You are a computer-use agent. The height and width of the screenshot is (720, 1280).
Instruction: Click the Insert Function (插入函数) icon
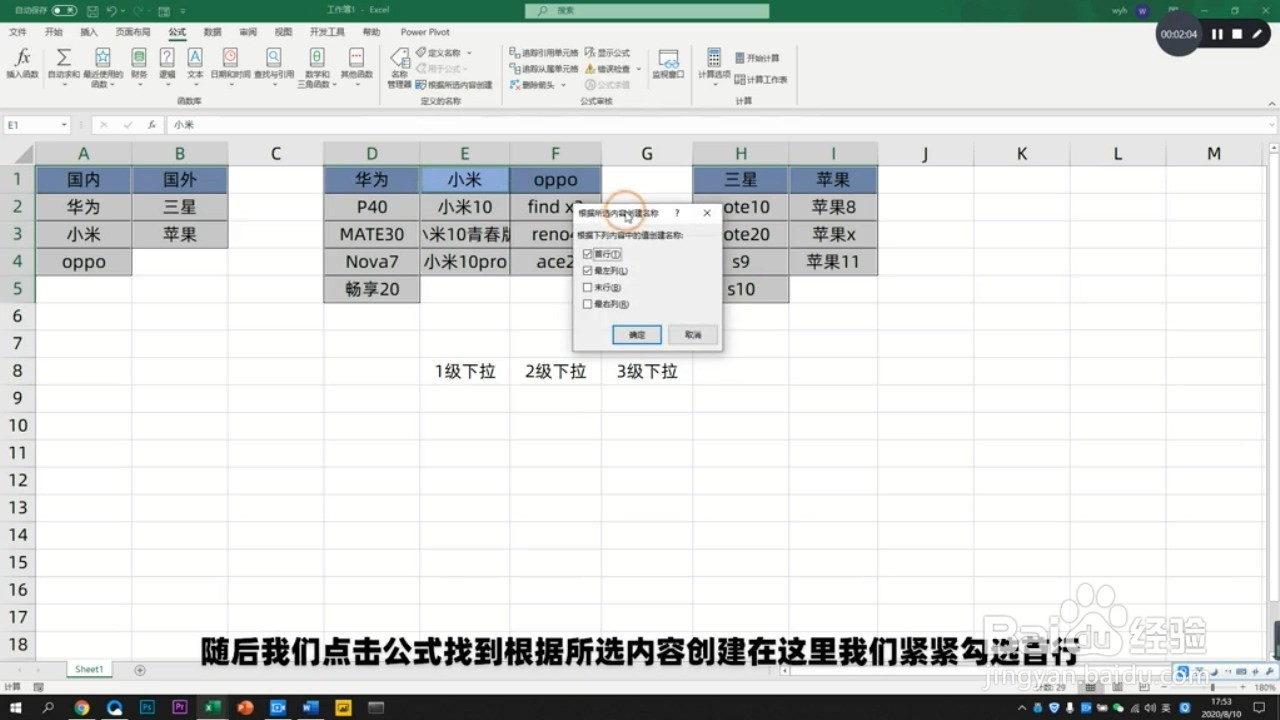click(x=22, y=62)
